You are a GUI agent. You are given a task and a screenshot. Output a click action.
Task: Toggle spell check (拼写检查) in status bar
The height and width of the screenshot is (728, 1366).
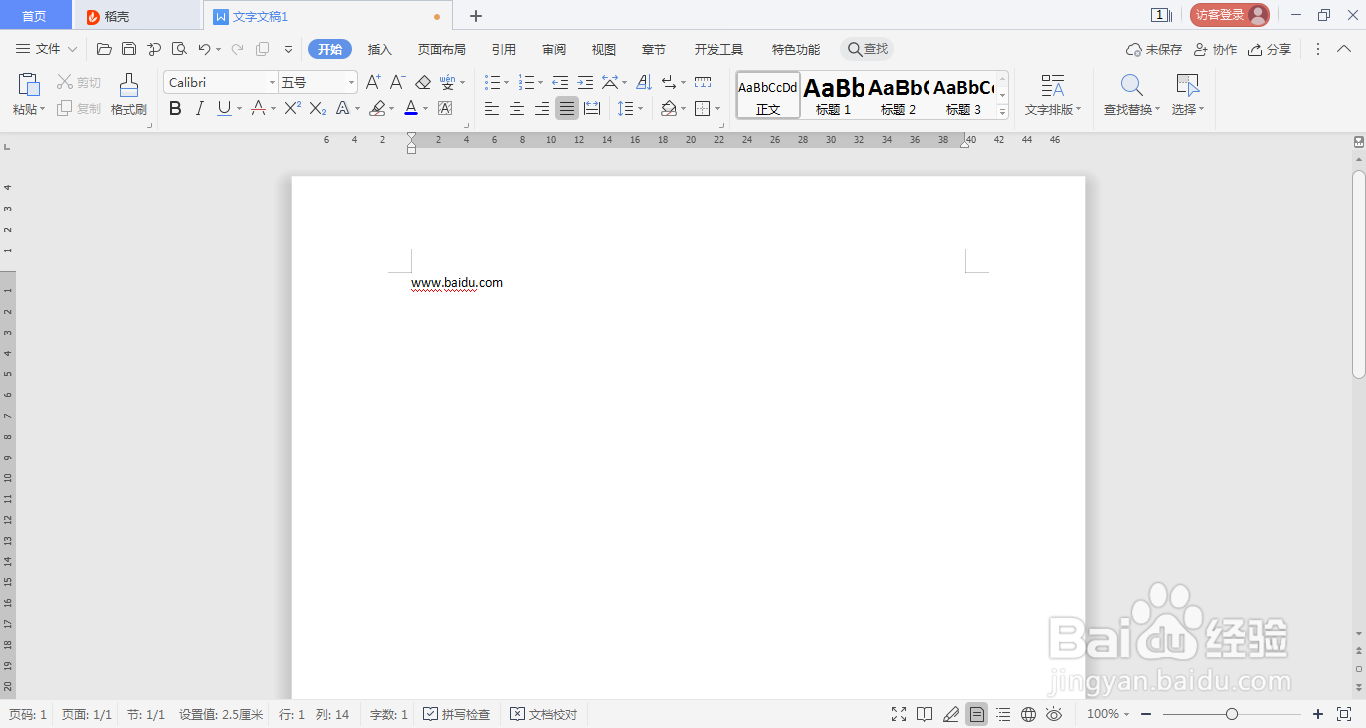click(x=457, y=714)
